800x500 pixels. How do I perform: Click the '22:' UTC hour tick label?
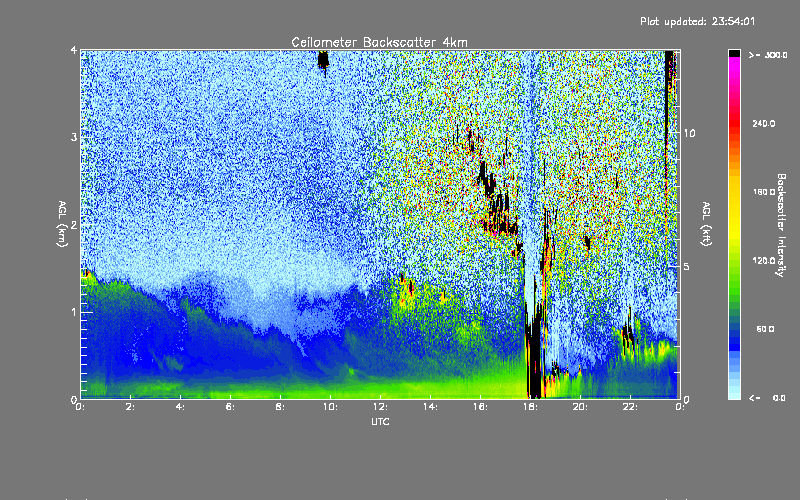pos(630,407)
